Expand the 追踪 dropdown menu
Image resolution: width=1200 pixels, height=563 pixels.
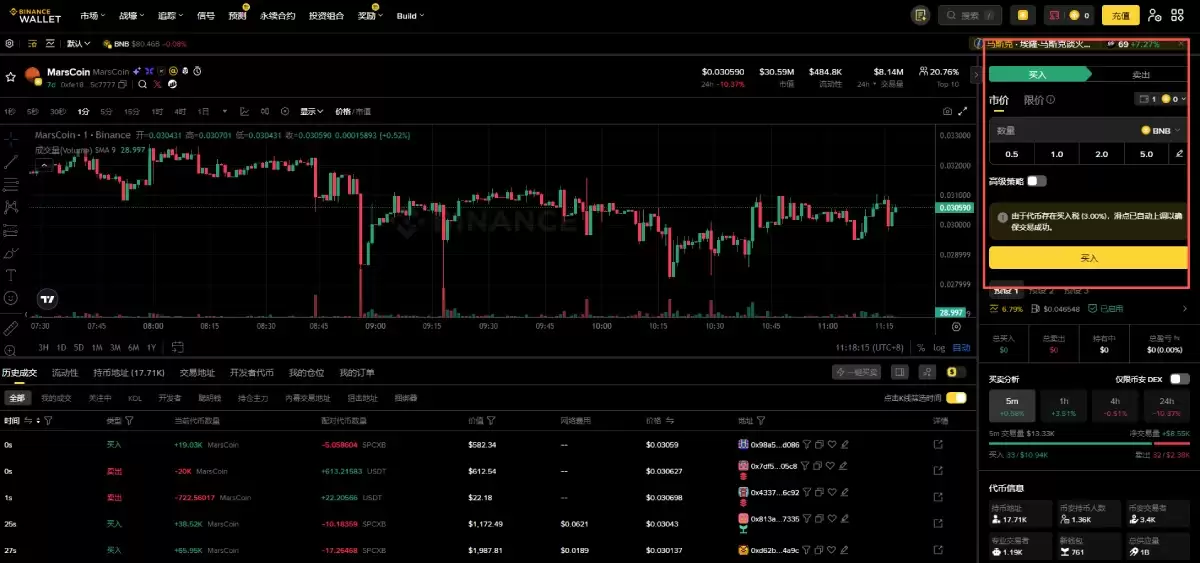[171, 16]
